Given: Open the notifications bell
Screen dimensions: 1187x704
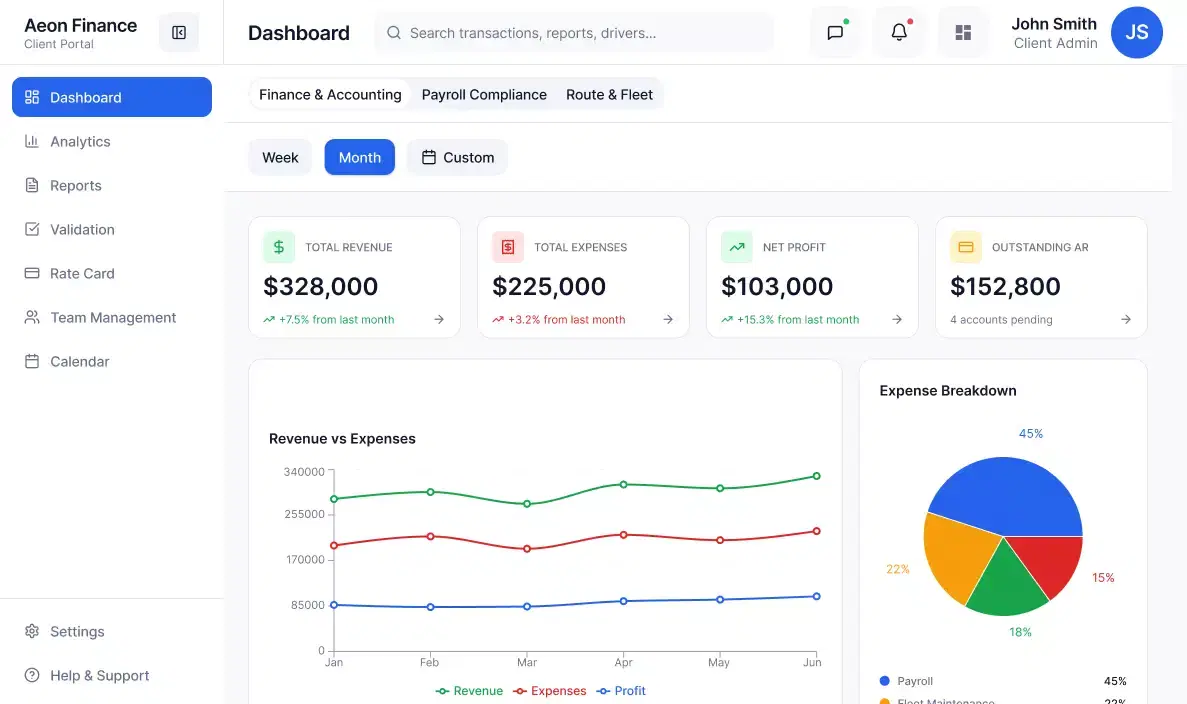Looking at the screenshot, I should point(899,32).
